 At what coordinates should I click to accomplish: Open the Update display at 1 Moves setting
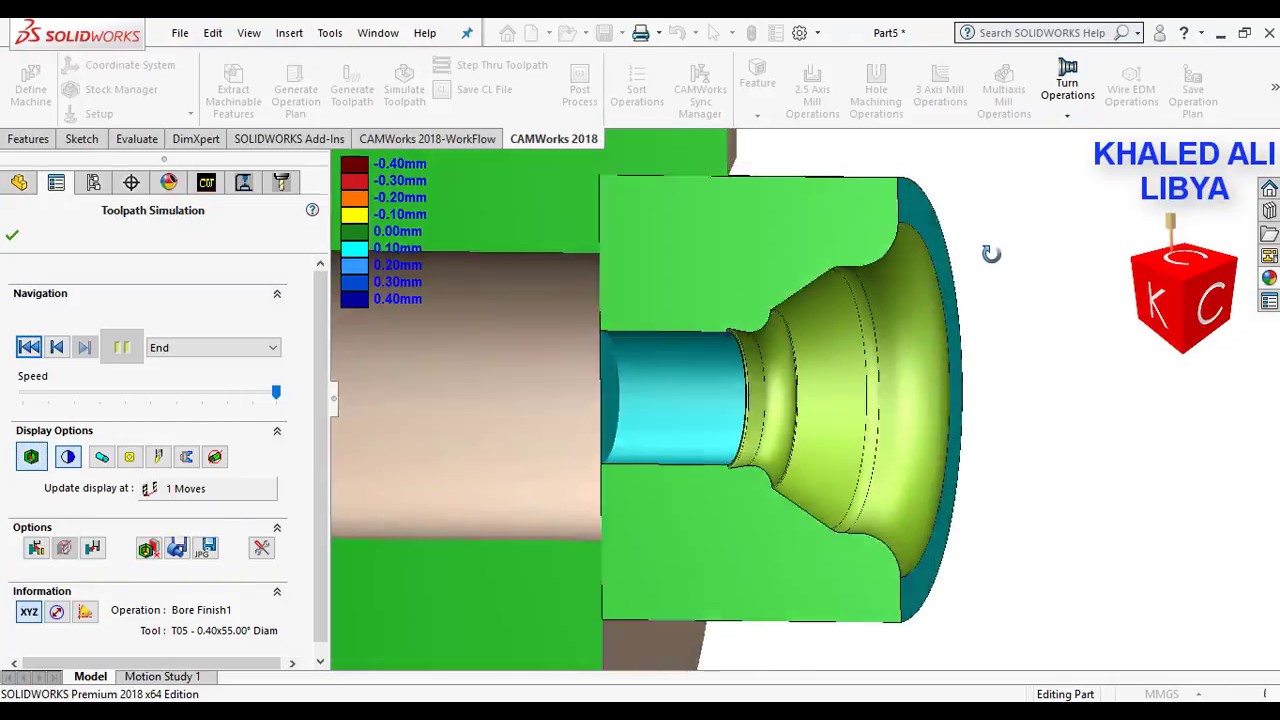pos(208,488)
